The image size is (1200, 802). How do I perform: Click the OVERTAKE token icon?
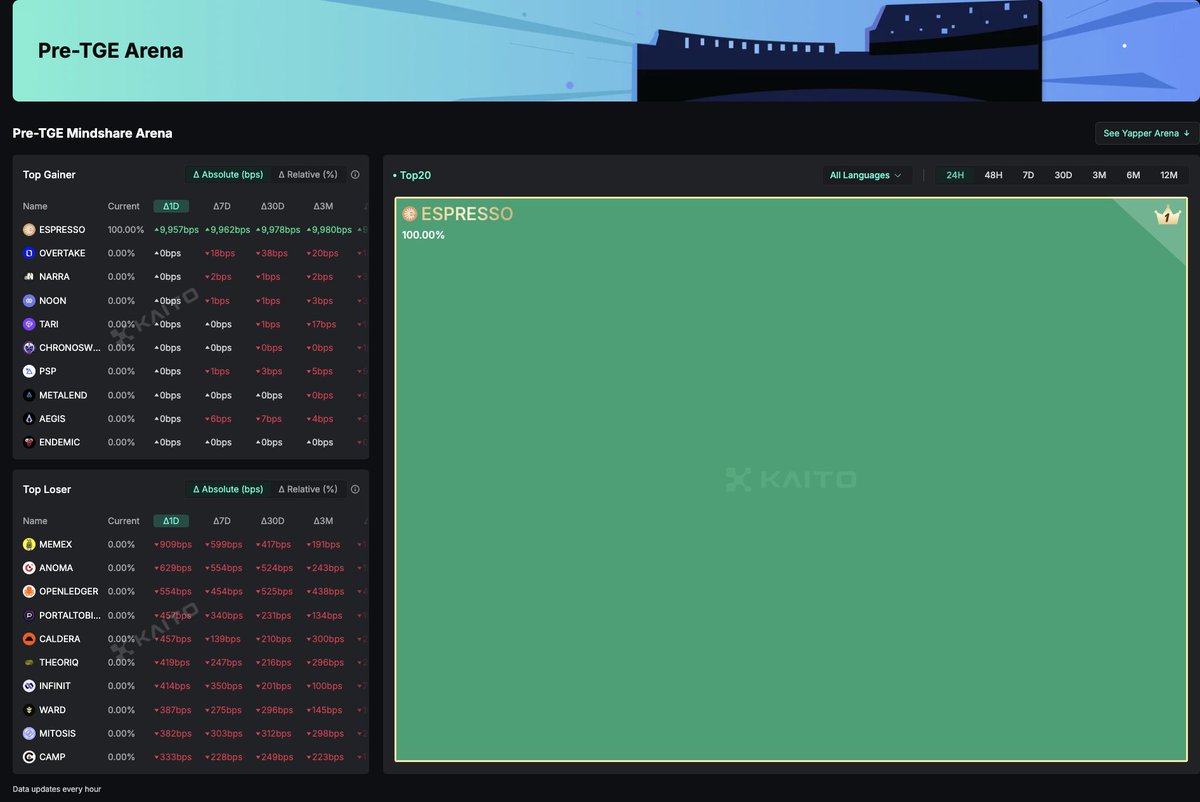[x=29, y=253]
